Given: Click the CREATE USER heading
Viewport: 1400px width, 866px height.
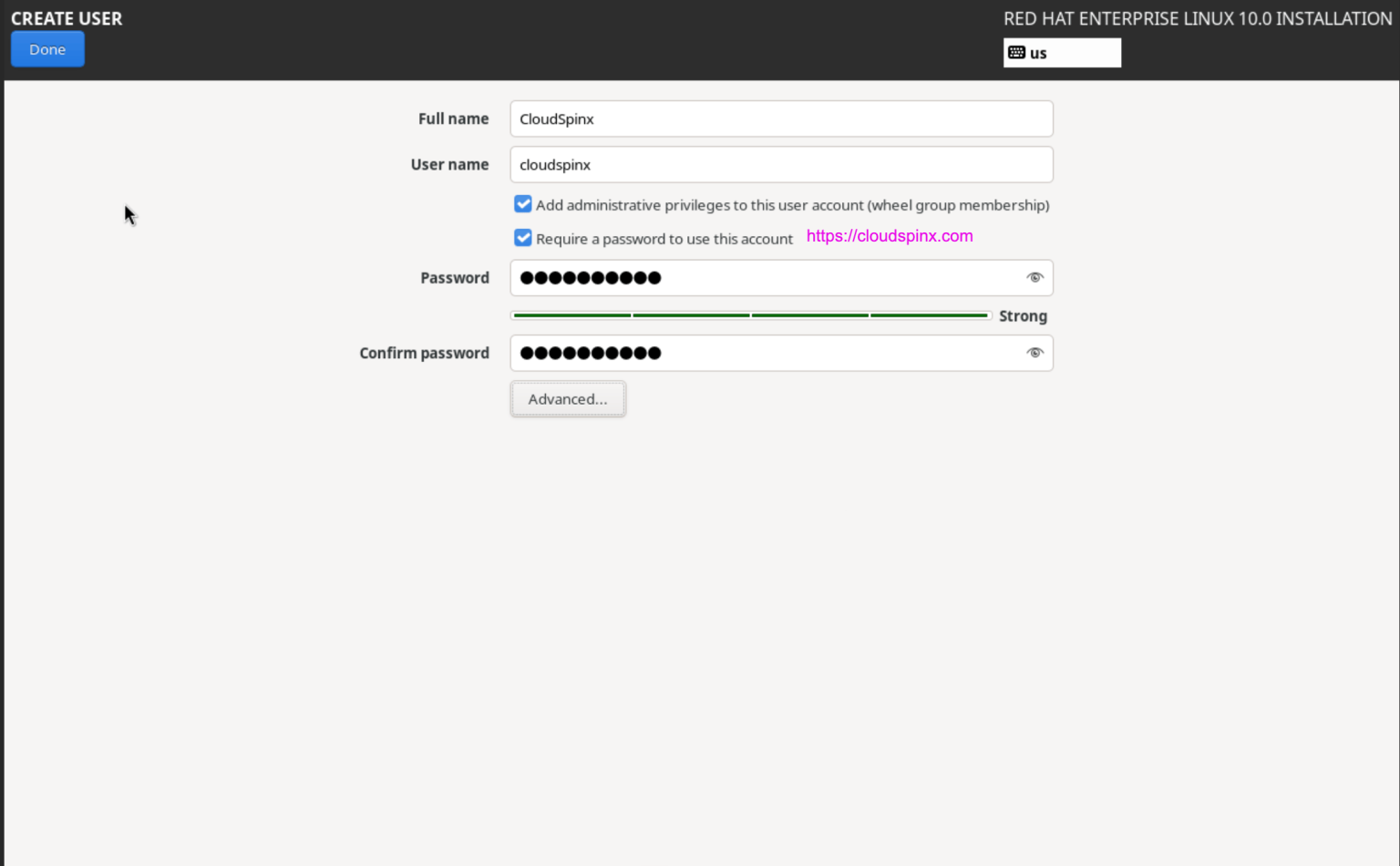Looking at the screenshot, I should click(x=67, y=18).
